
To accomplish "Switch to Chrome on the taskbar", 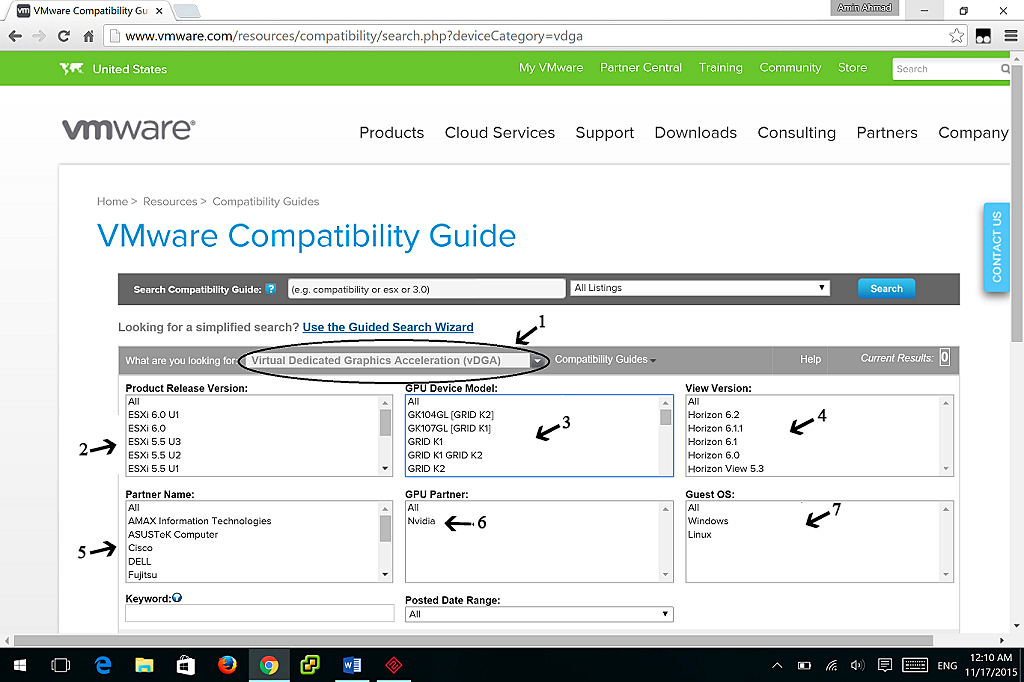I will [268, 665].
